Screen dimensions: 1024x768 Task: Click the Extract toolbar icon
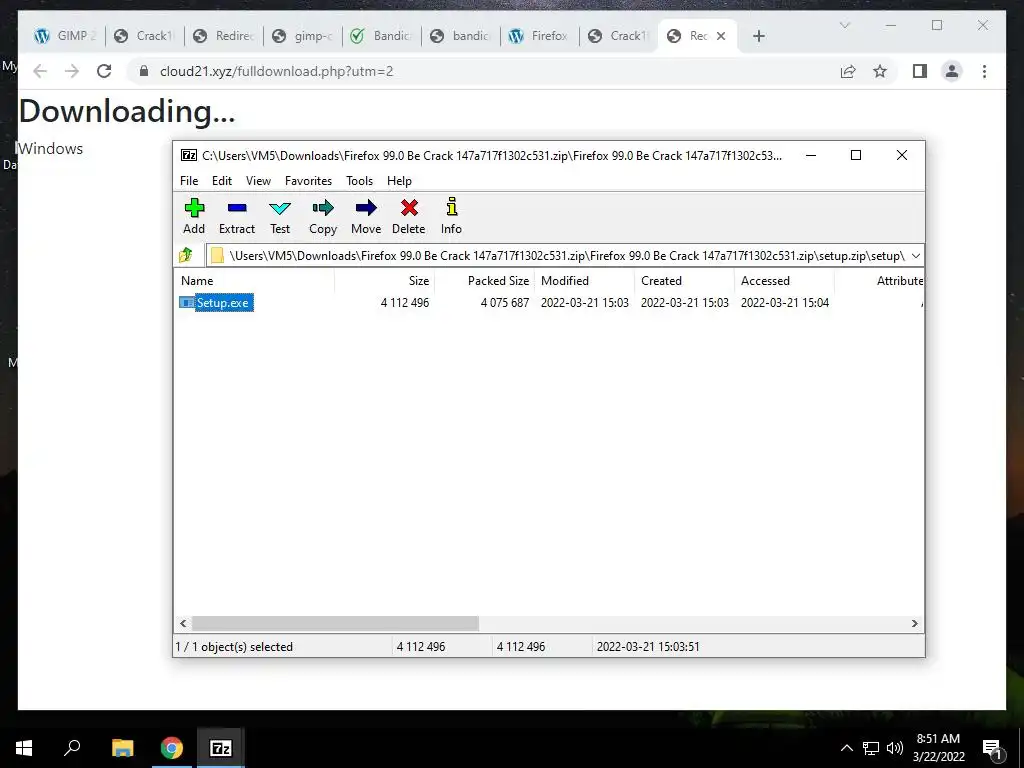tap(236, 216)
